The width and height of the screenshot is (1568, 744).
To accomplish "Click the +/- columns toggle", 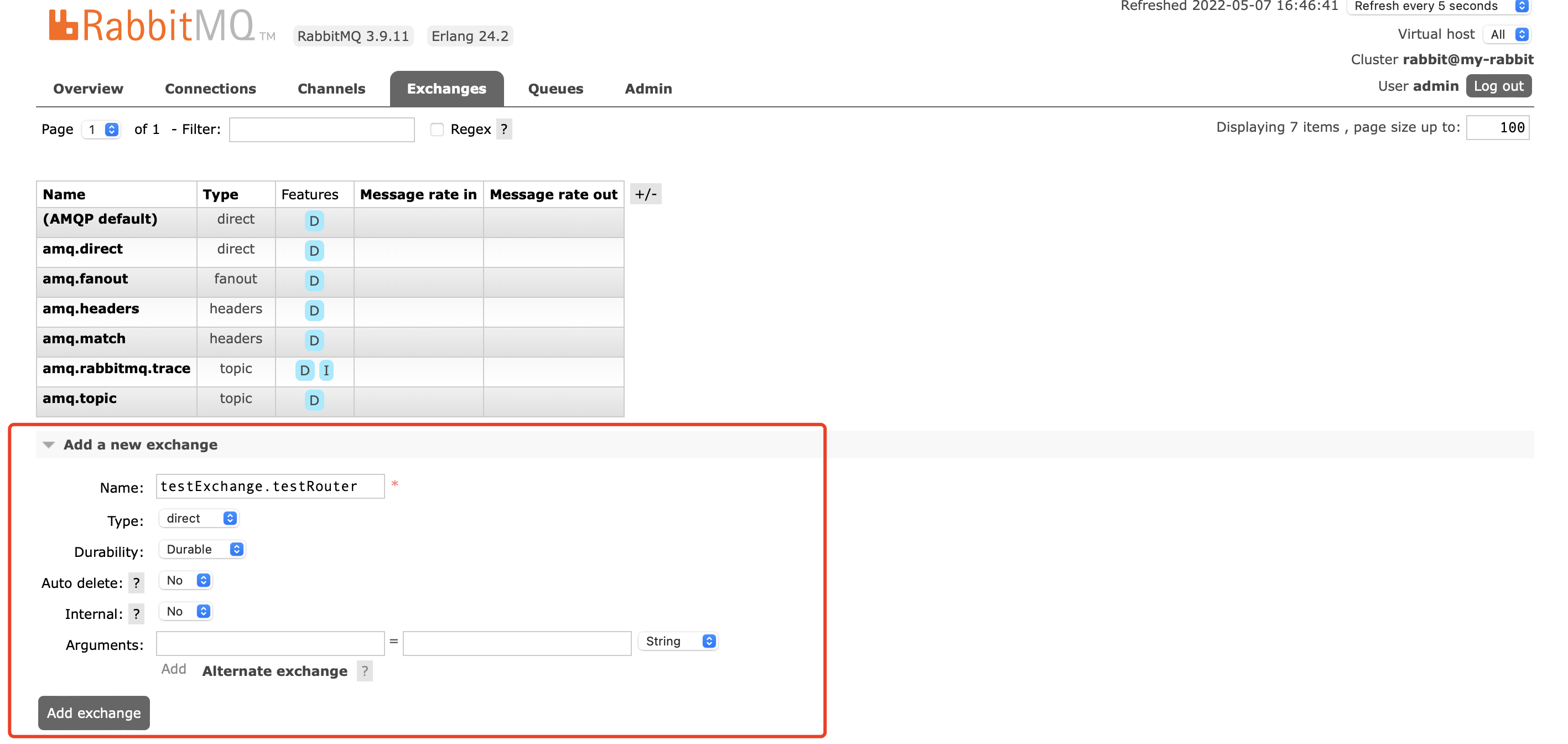I will coord(645,194).
